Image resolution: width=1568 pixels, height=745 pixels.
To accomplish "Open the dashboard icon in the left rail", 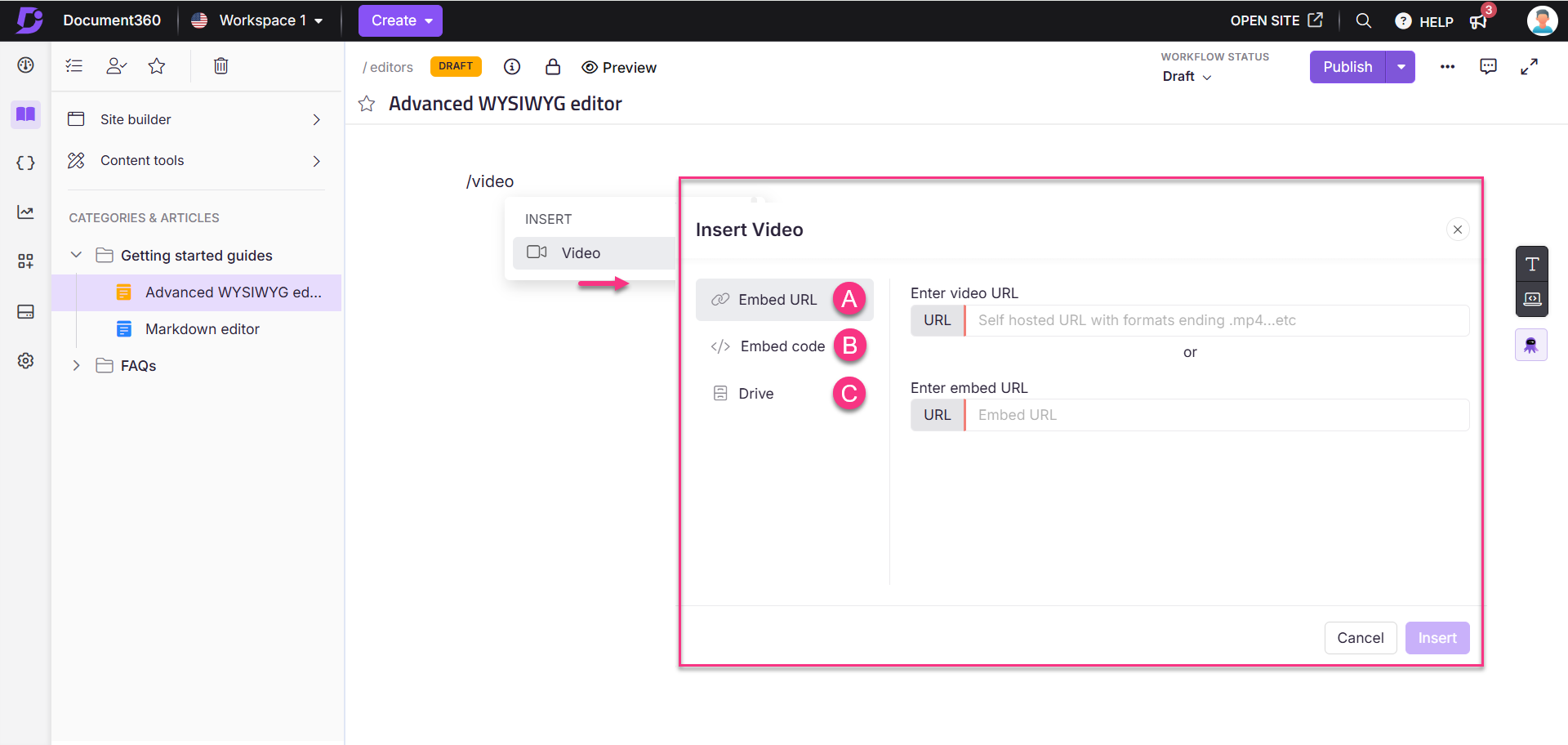I will pyautogui.click(x=25, y=65).
